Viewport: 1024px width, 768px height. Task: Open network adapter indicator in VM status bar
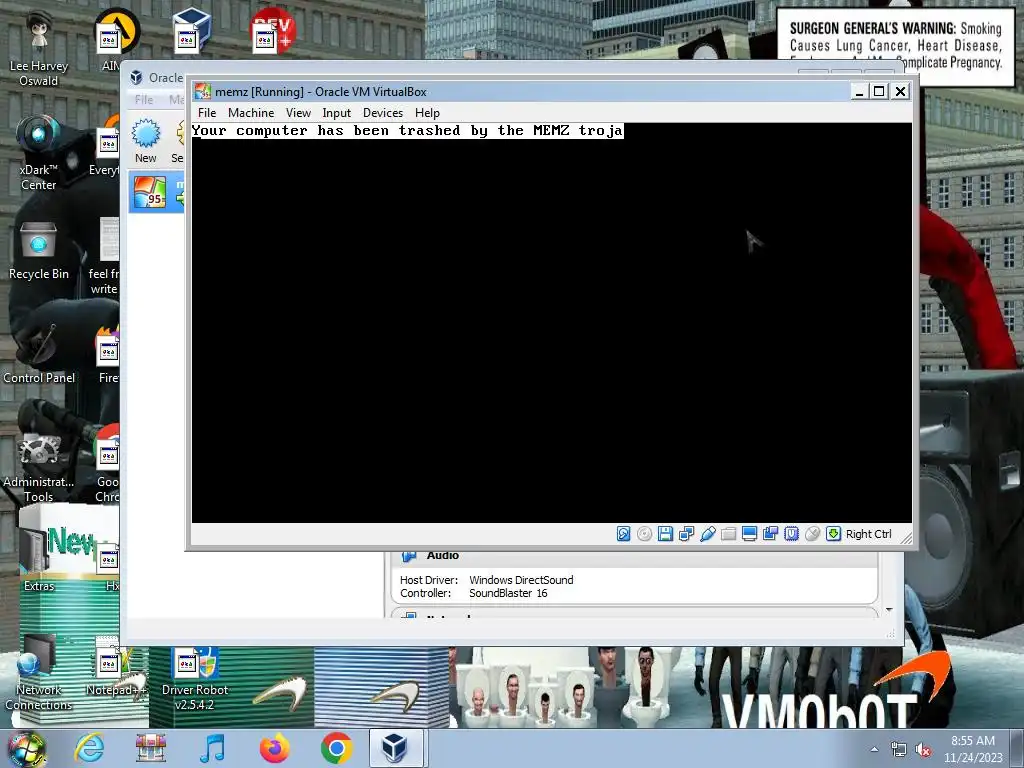pos(686,534)
